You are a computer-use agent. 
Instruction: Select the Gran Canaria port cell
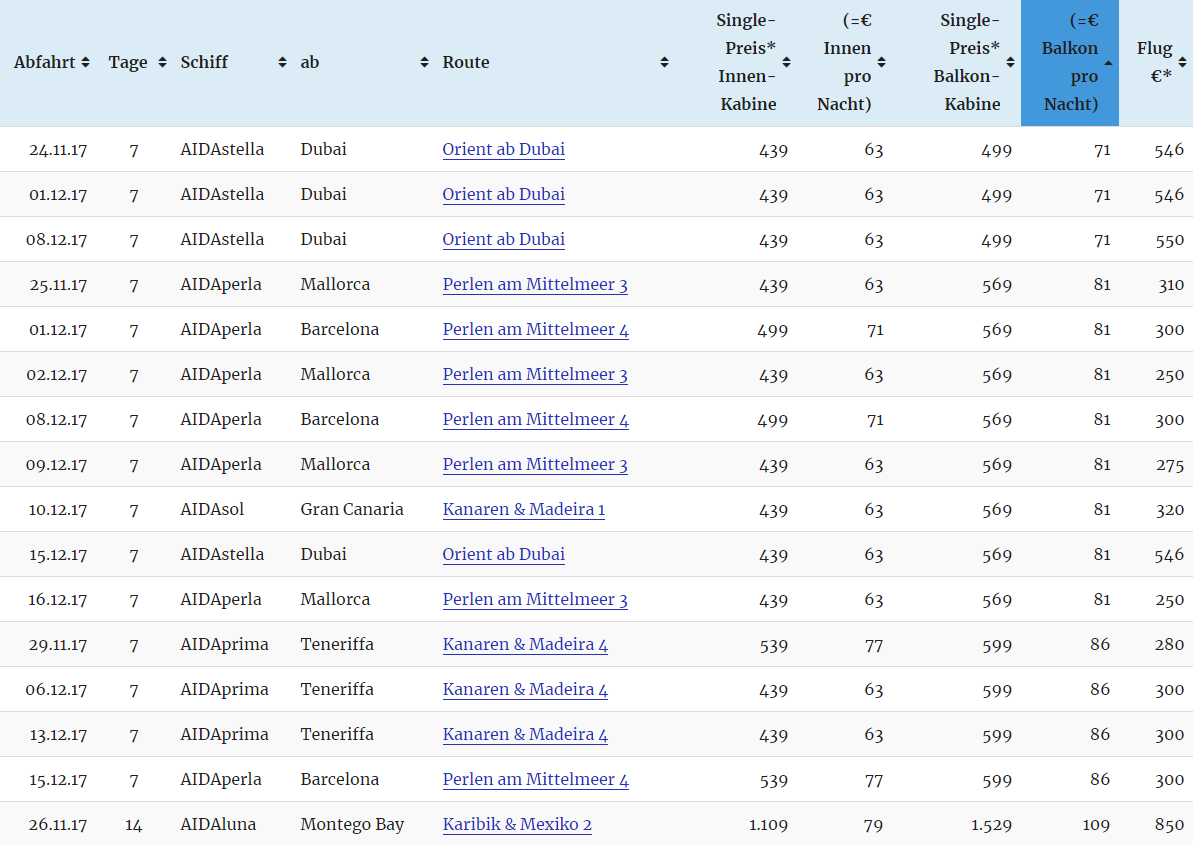352,509
